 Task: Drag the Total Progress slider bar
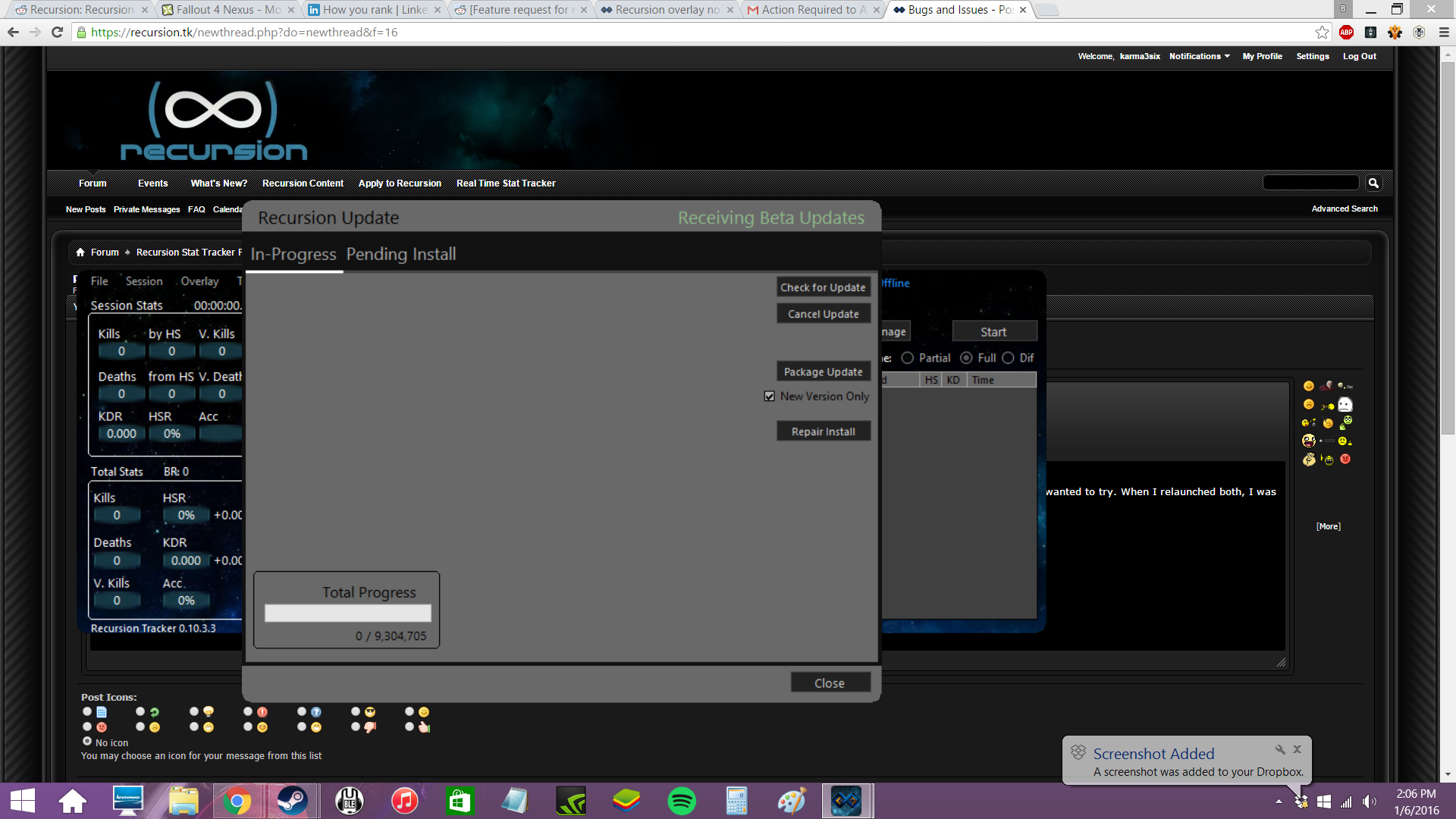coord(347,613)
